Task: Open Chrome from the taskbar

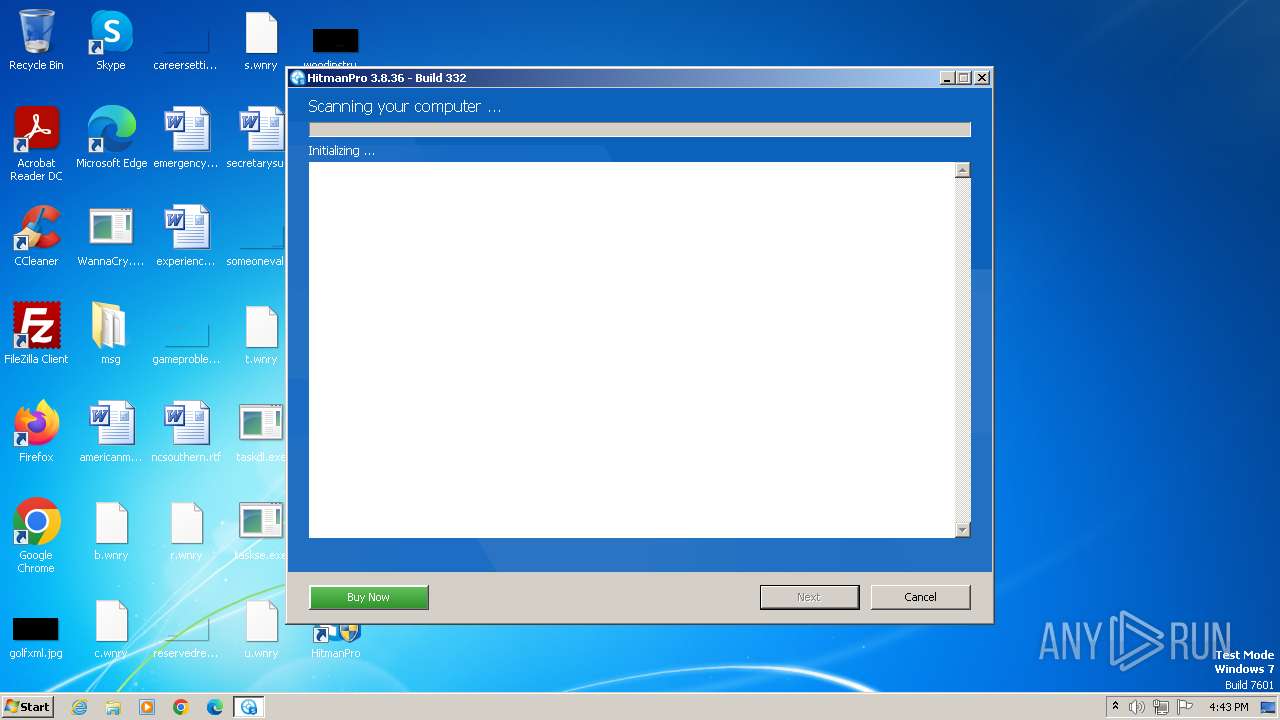Action: 181,707
